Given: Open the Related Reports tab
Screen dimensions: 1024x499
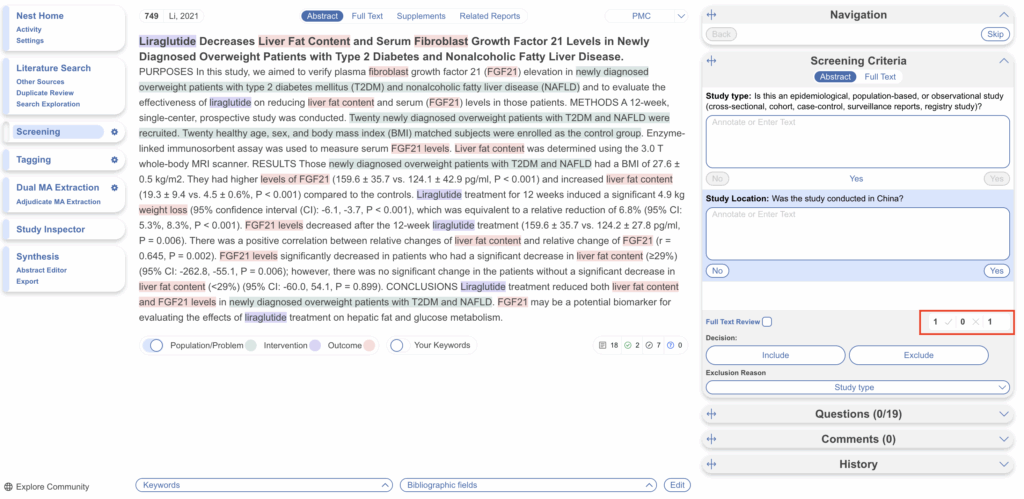Looking at the screenshot, I should (489, 16).
